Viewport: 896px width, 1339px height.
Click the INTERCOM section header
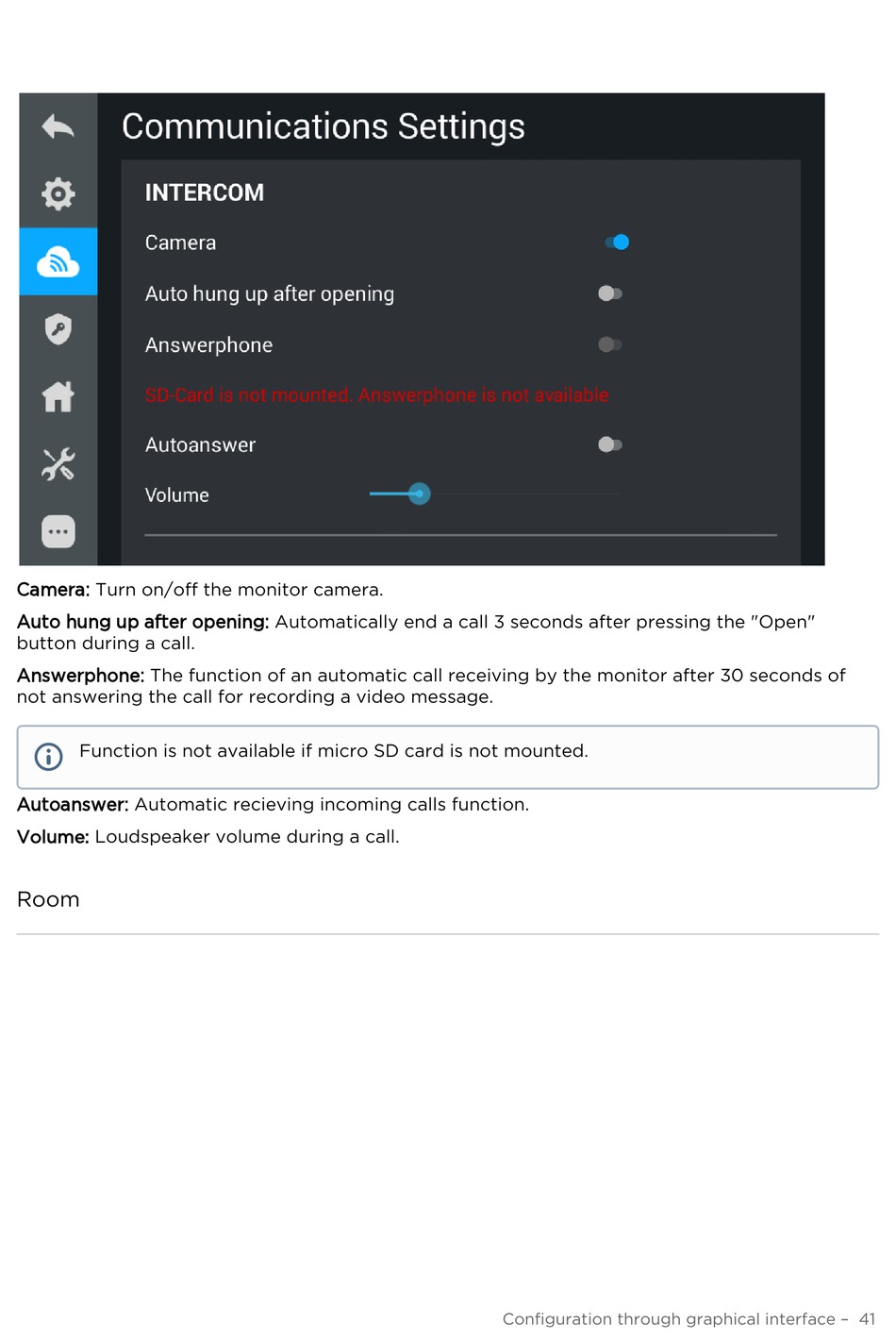[205, 192]
